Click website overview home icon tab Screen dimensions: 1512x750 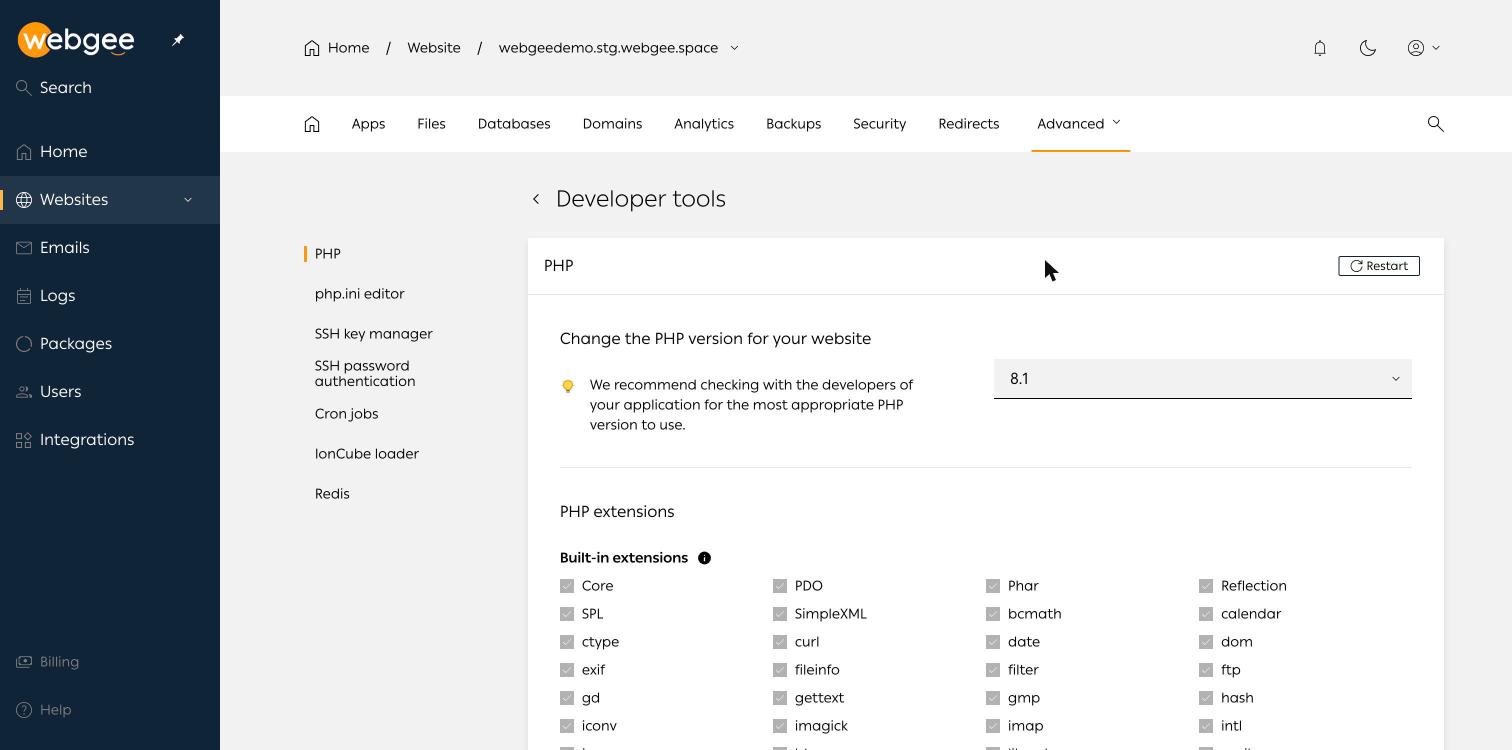tap(312, 124)
